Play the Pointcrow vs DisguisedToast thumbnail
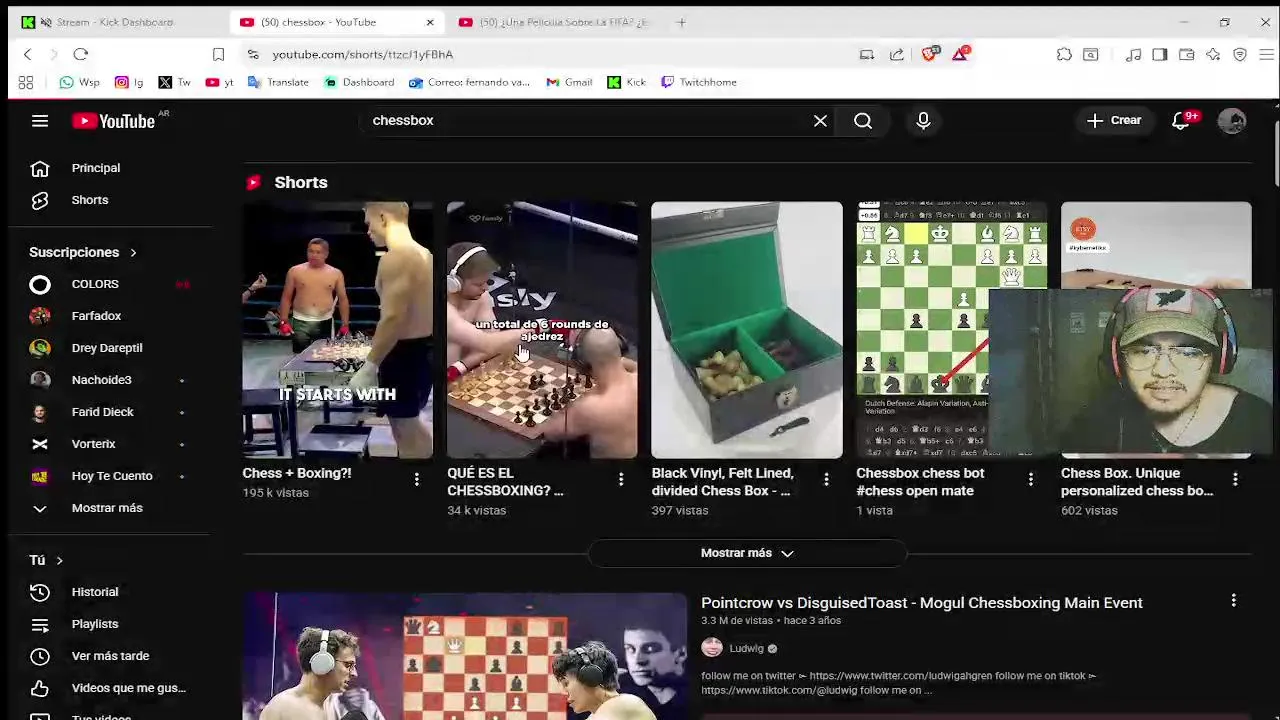This screenshot has width=1280, height=720. [x=465, y=656]
